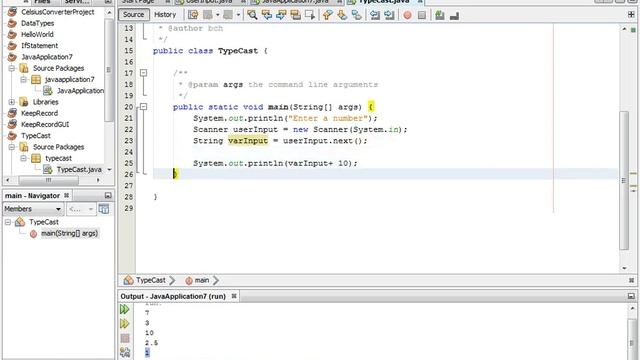Open dropdown arrow beside second gray toolbar icon
This screenshot has width=640, height=360.
point(238,15)
